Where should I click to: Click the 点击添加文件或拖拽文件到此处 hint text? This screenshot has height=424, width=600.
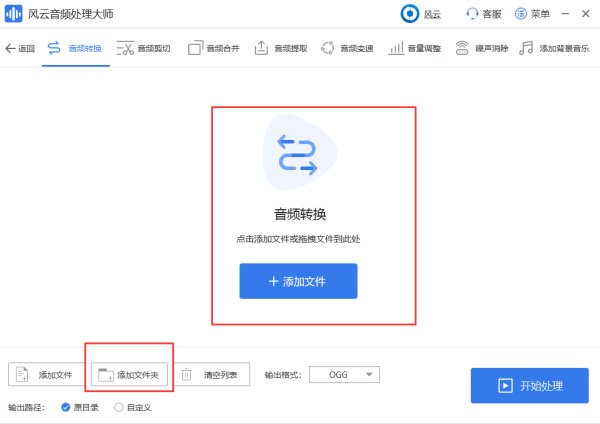click(x=298, y=239)
